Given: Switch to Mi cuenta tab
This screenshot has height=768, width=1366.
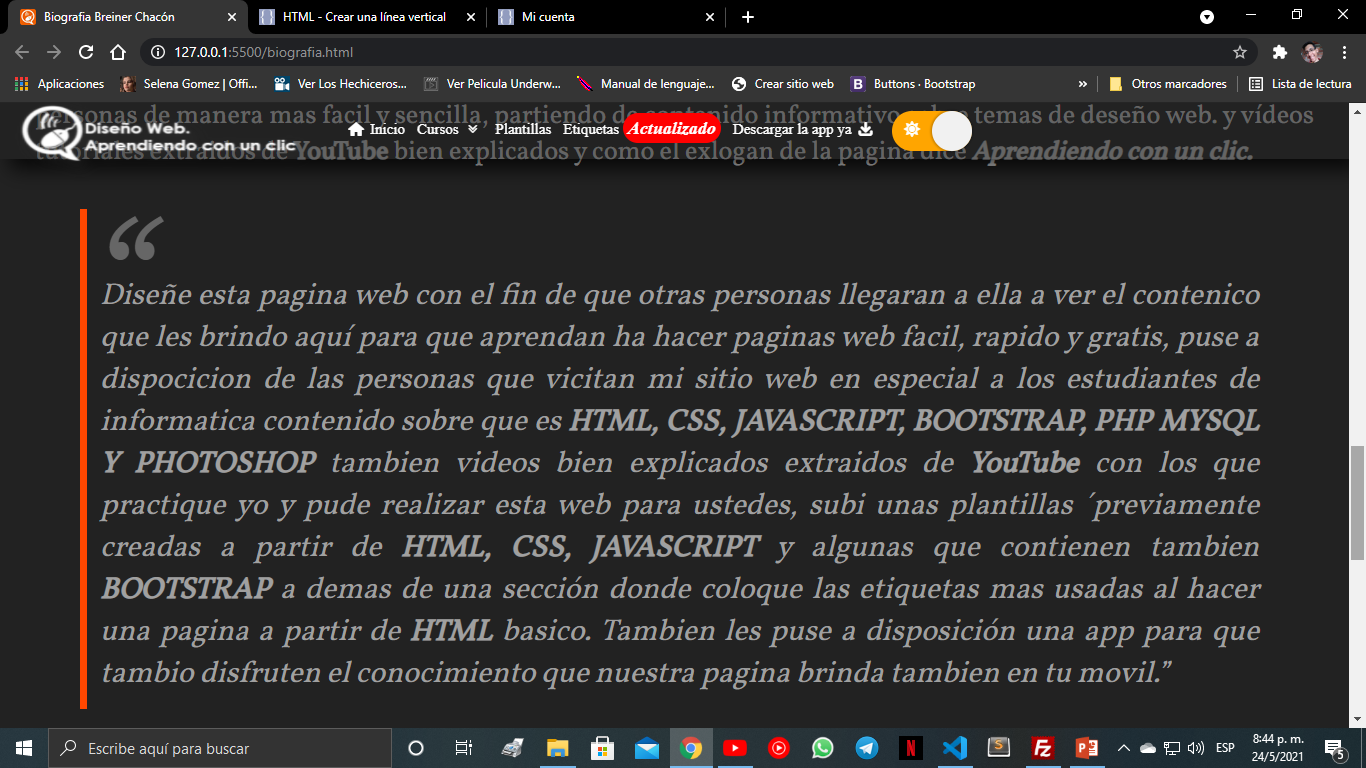Looking at the screenshot, I should [x=606, y=17].
